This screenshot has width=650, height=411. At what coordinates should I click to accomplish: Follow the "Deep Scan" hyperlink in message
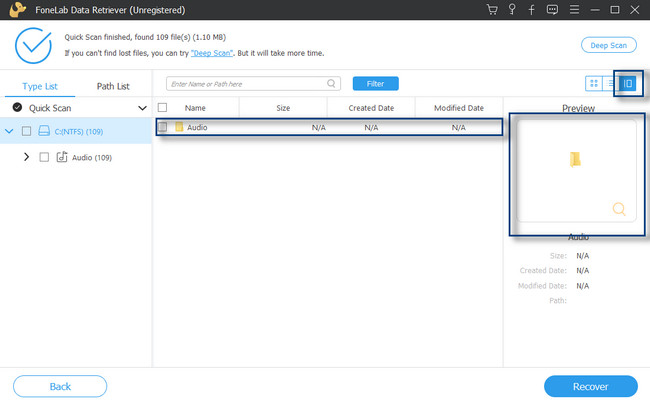(x=212, y=53)
